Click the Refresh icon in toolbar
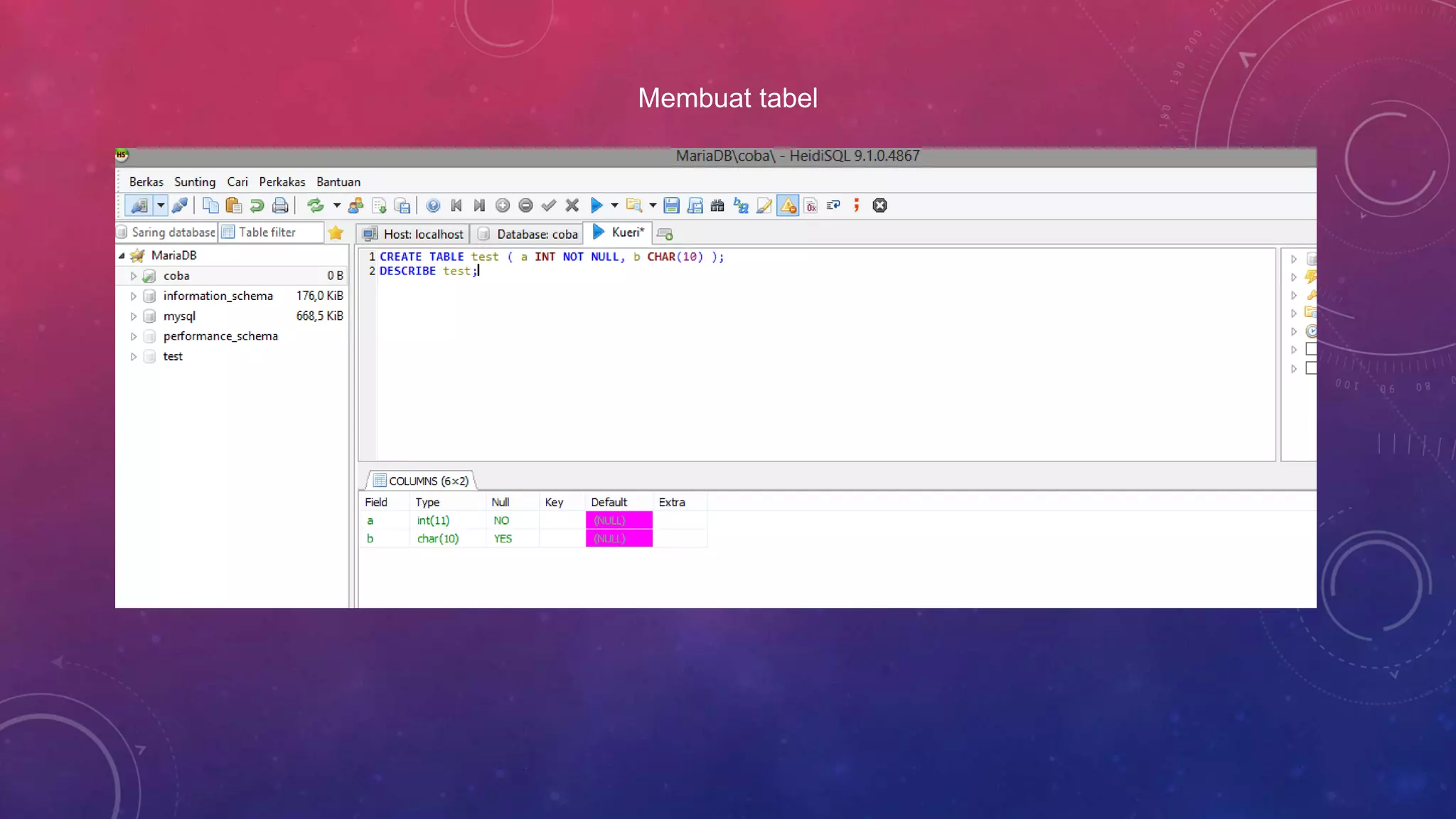 (x=315, y=205)
